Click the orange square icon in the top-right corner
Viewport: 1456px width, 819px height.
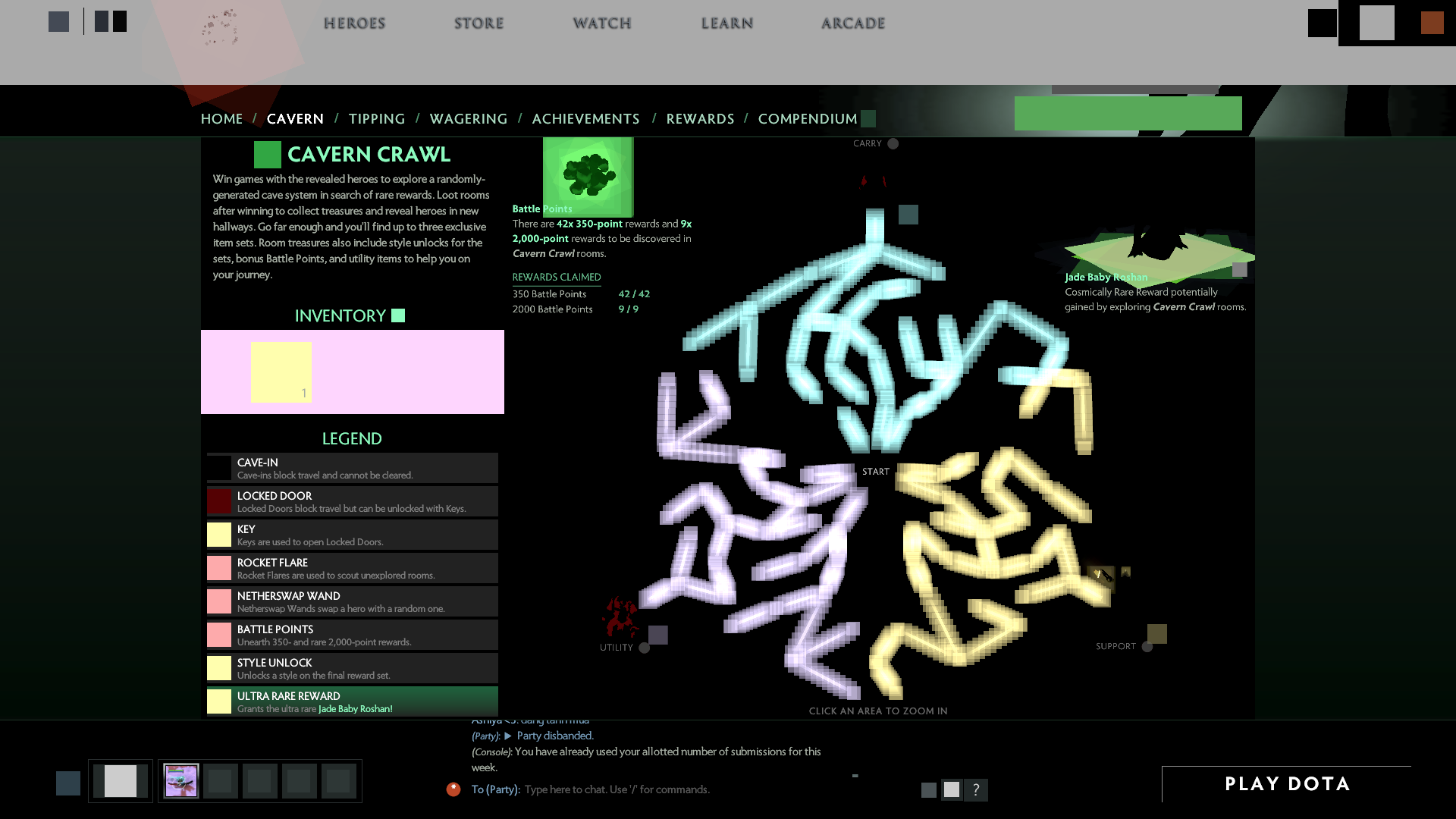[1432, 23]
